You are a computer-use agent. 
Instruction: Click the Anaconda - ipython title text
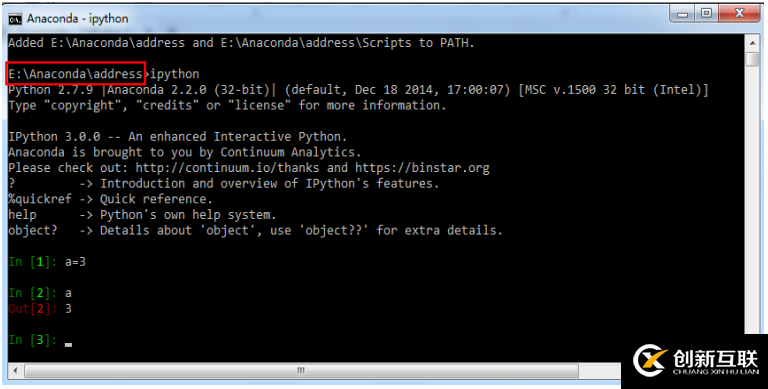point(77,19)
